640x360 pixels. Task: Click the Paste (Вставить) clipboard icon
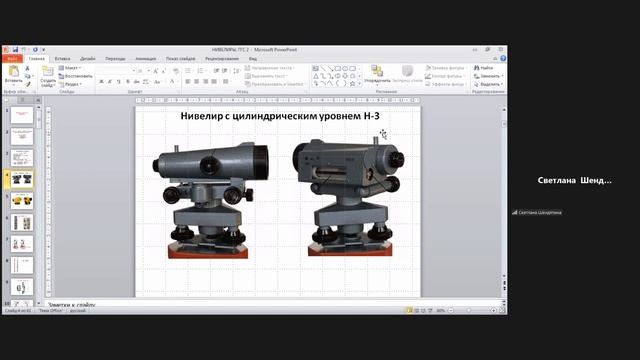13,71
